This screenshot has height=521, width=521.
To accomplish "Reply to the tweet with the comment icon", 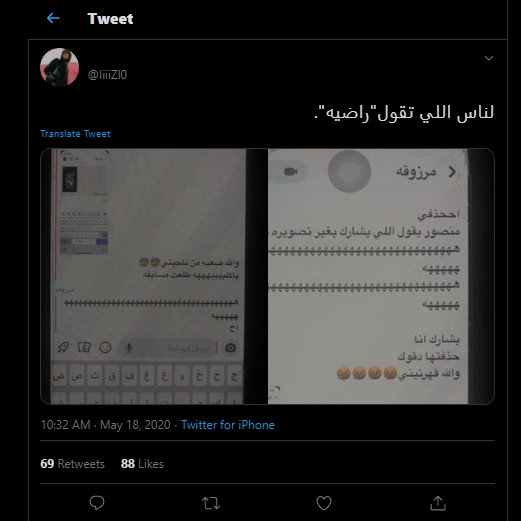I will 97,503.
